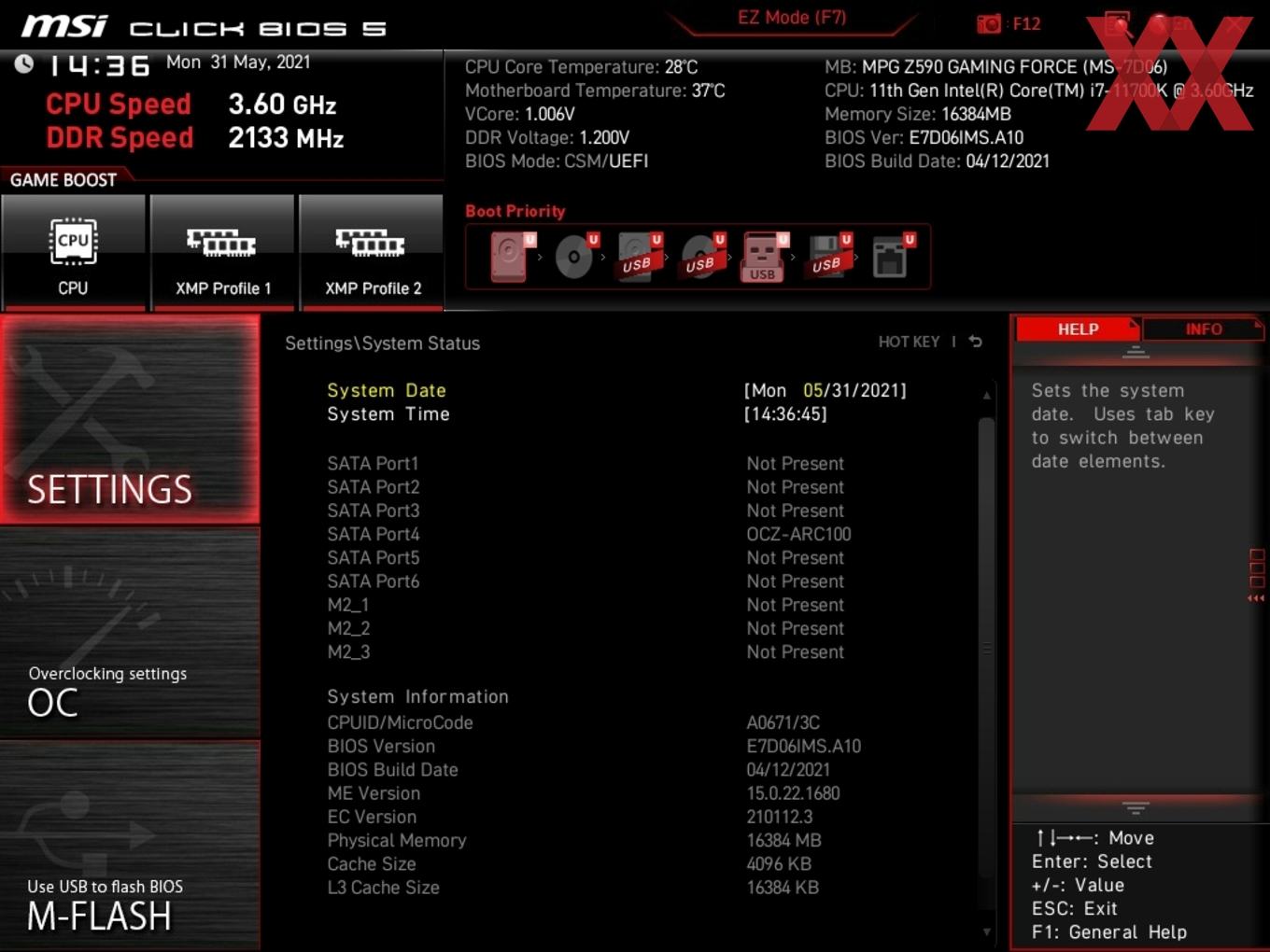The width and height of the screenshot is (1270, 952).
Task: Select the SATA Port3 row
Action: [x=586, y=511]
